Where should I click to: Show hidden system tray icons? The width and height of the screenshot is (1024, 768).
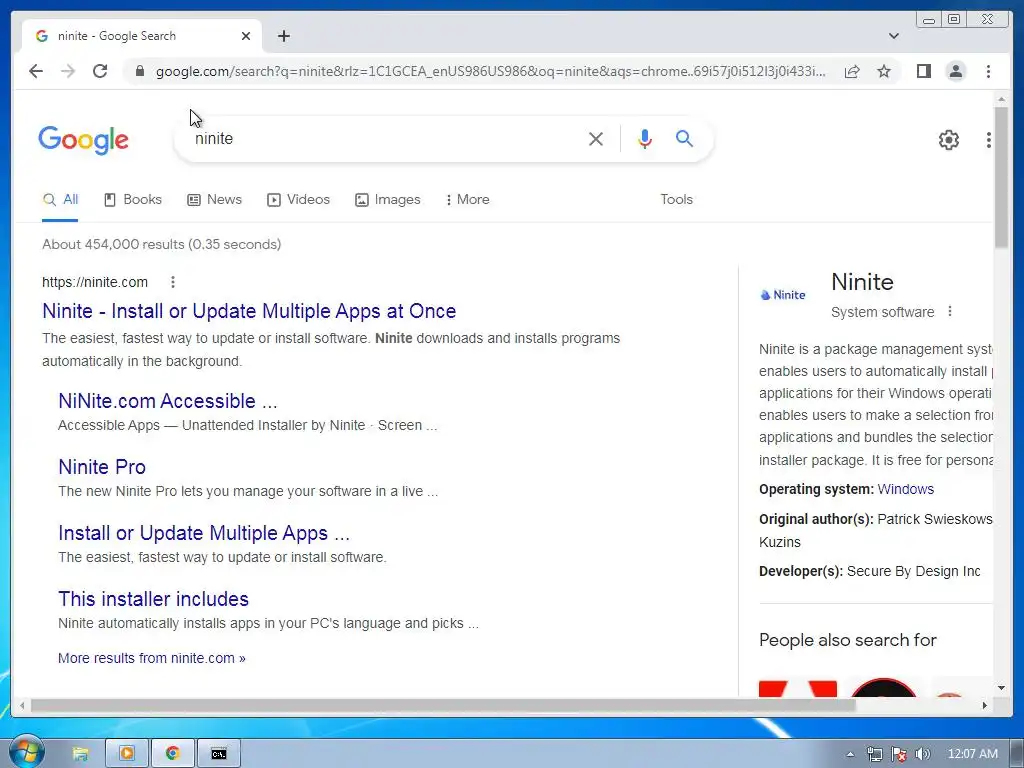coord(850,754)
